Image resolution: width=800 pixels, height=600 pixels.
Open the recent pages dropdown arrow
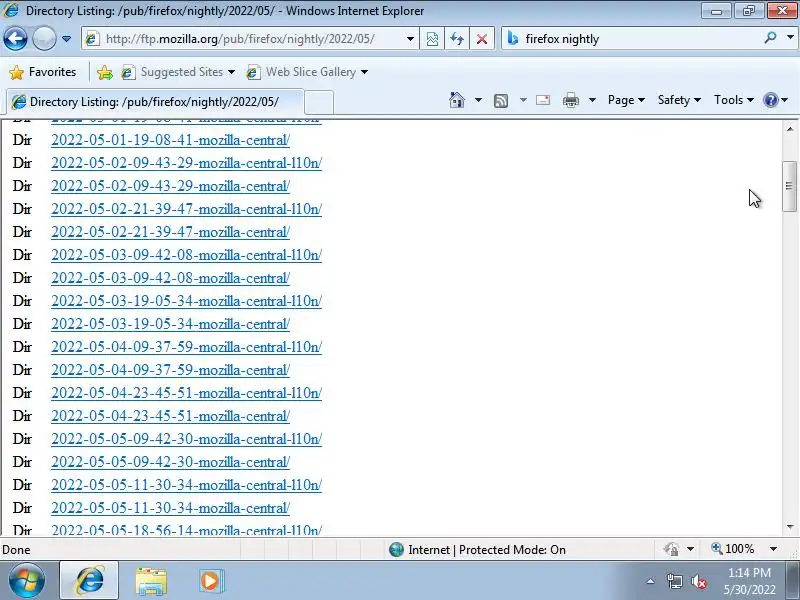66,39
